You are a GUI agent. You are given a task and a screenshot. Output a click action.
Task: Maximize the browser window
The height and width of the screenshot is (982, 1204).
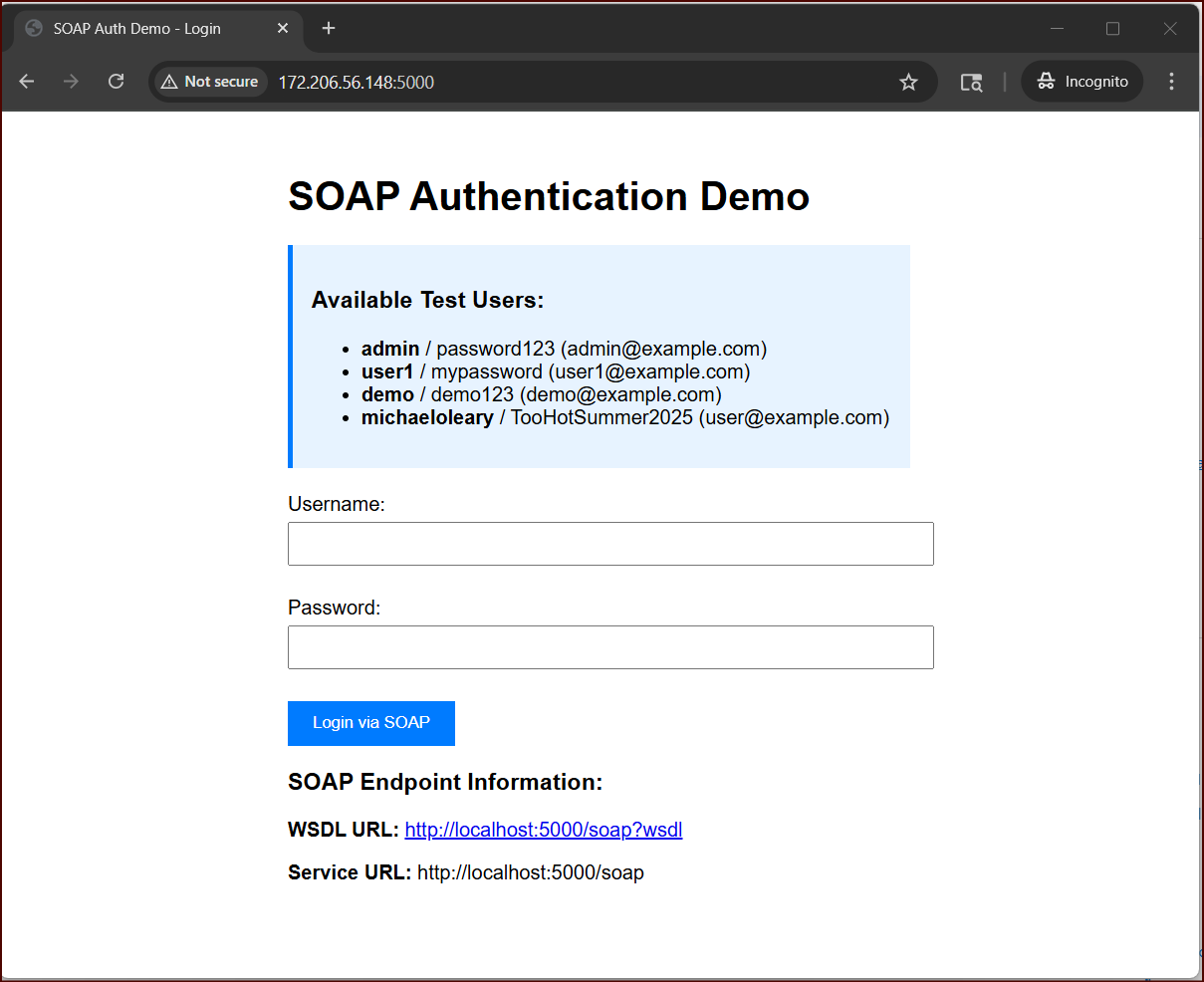click(x=1113, y=29)
